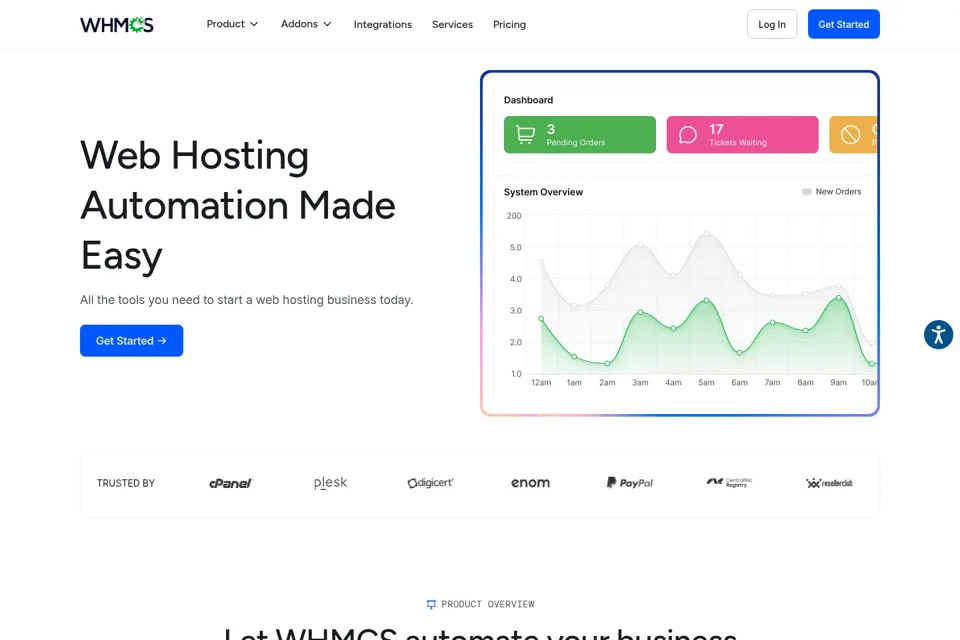
Task: Click the "PRODUCT OVERVIEW" label
Action: 488,604
